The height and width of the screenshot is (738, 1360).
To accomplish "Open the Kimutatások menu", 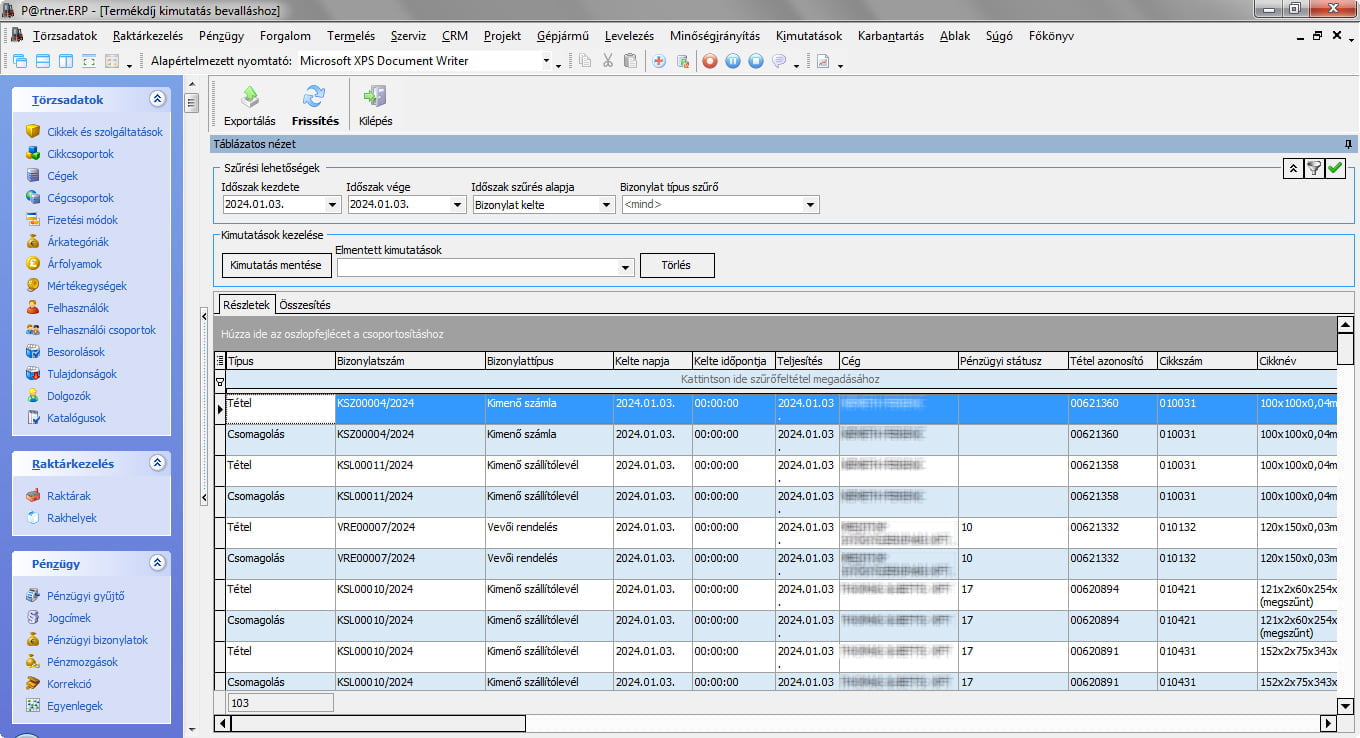I will tap(808, 36).
